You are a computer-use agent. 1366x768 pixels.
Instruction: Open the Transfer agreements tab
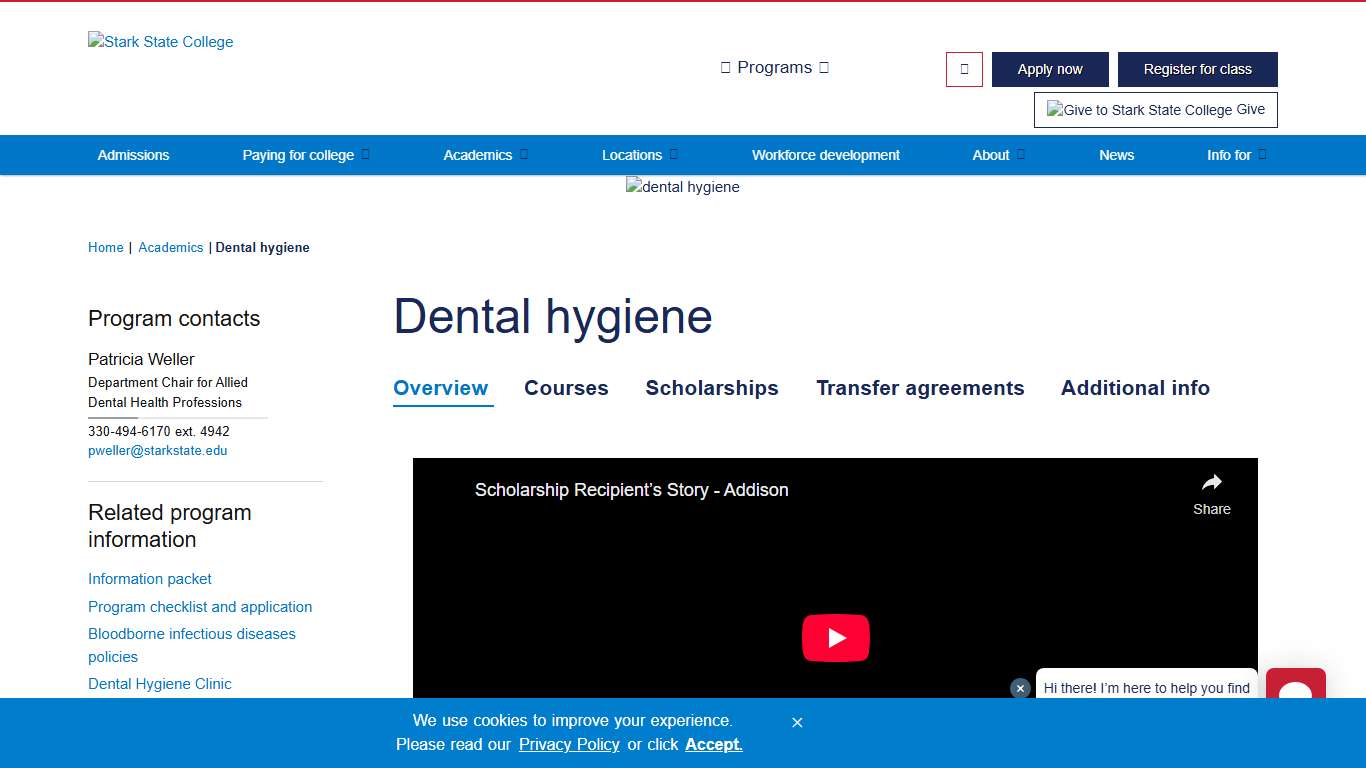pyautogui.click(x=920, y=388)
